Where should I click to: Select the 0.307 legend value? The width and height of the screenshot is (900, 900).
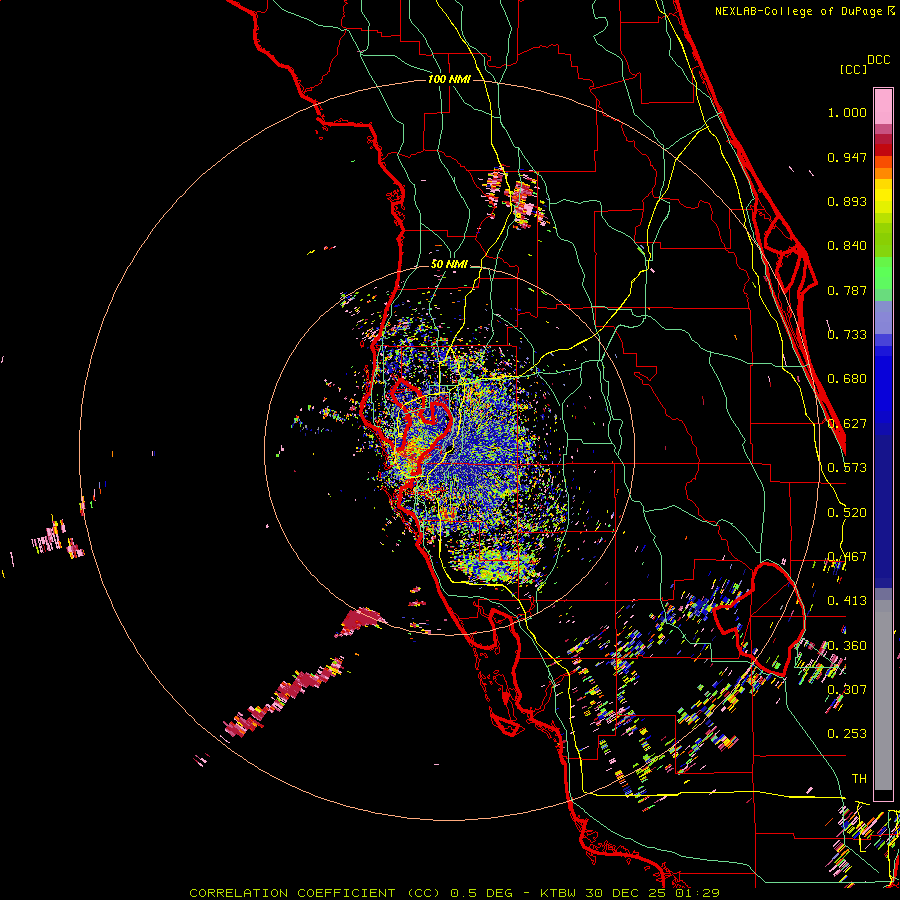pyautogui.click(x=847, y=690)
